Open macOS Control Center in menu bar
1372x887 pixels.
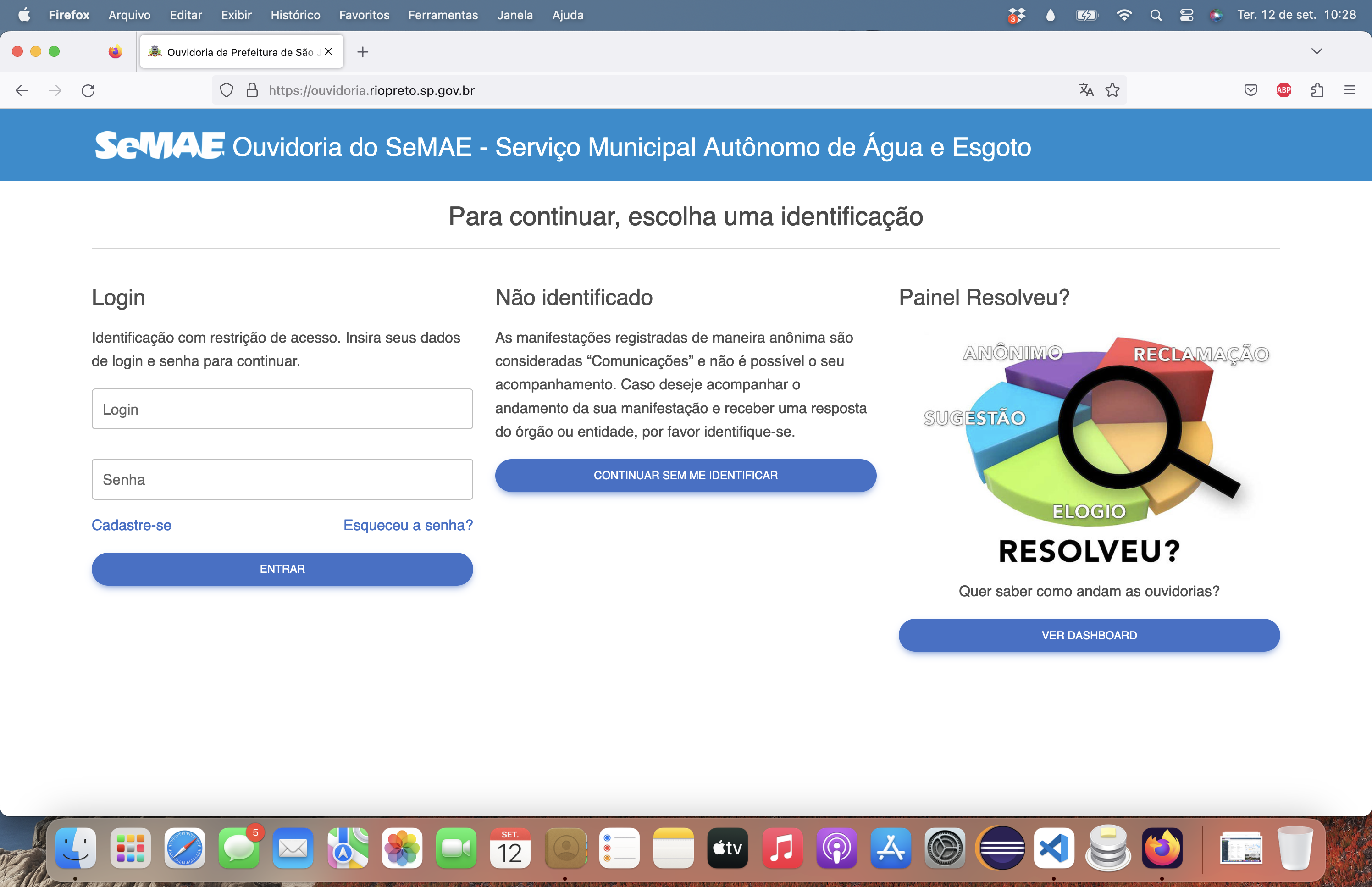1186,16
